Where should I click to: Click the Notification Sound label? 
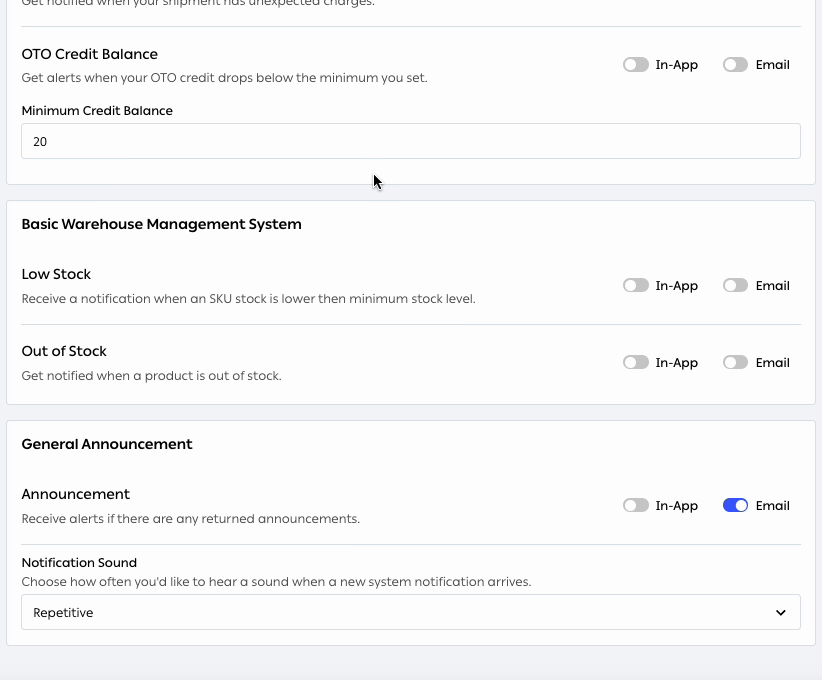point(79,563)
